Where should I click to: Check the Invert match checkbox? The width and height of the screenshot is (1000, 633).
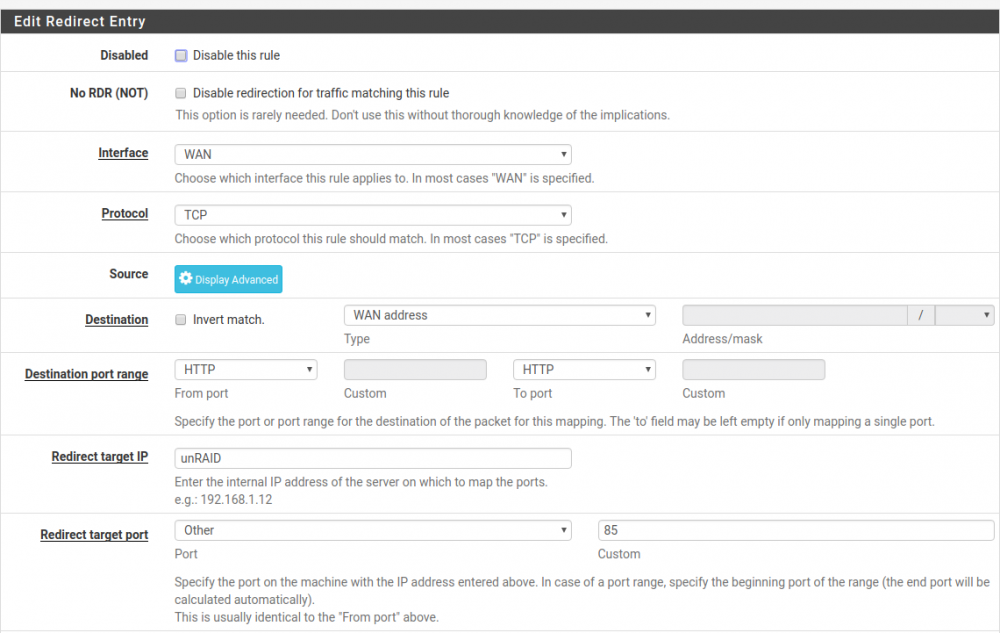click(x=181, y=319)
